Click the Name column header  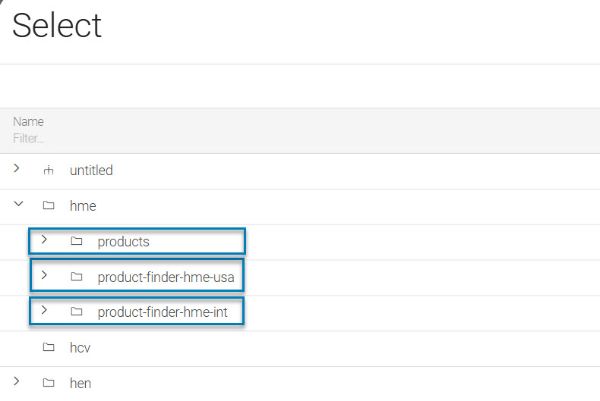pos(28,122)
